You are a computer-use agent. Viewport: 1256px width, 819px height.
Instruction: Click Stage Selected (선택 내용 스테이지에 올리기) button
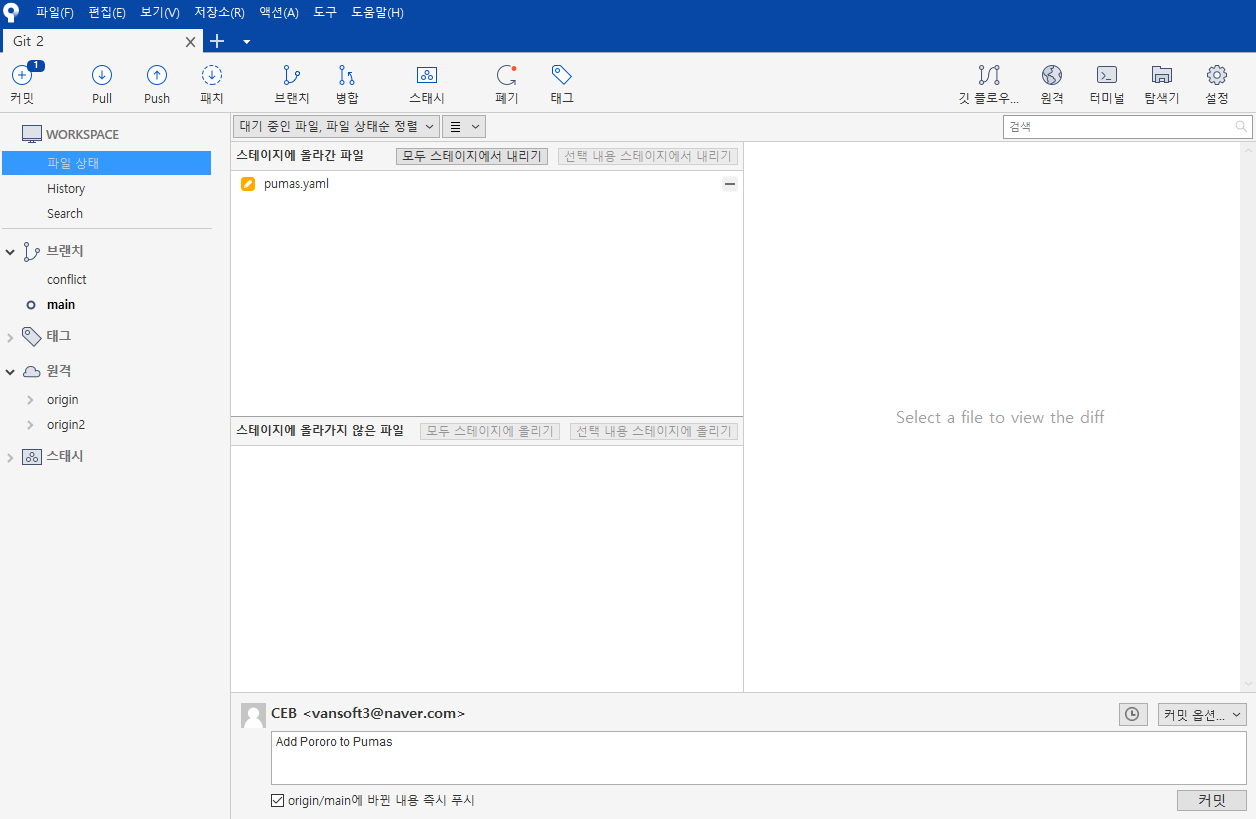pos(654,431)
